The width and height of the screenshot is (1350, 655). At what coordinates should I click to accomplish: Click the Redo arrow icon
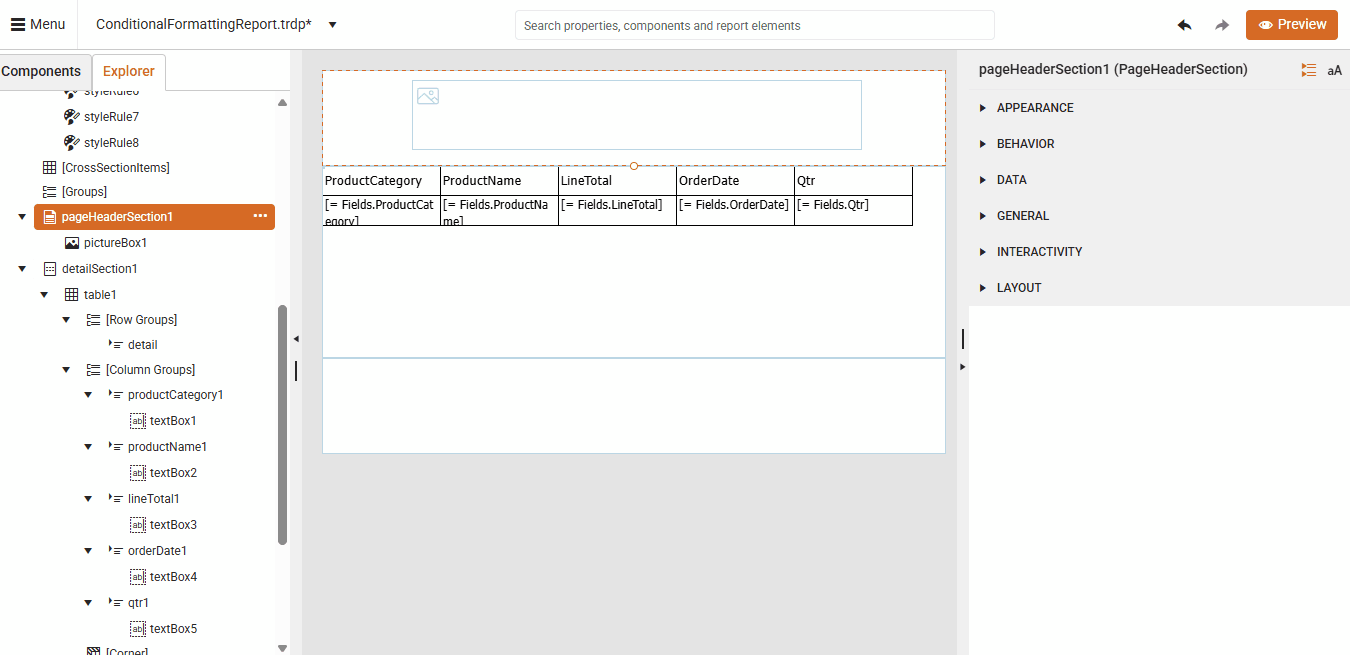(x=1222, y=25)
